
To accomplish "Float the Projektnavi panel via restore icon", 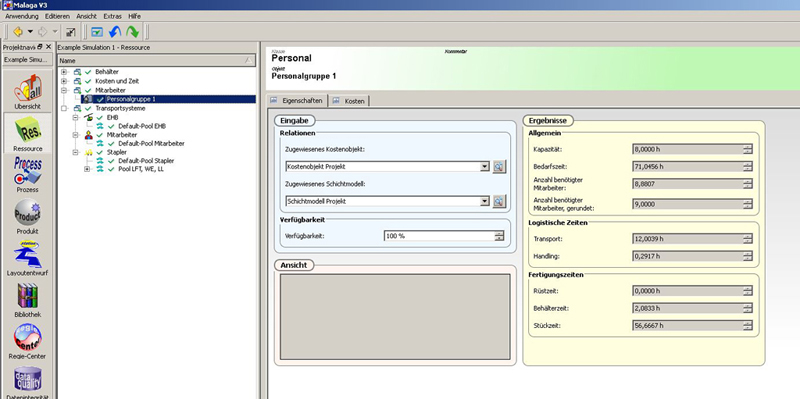I will 40,46.
